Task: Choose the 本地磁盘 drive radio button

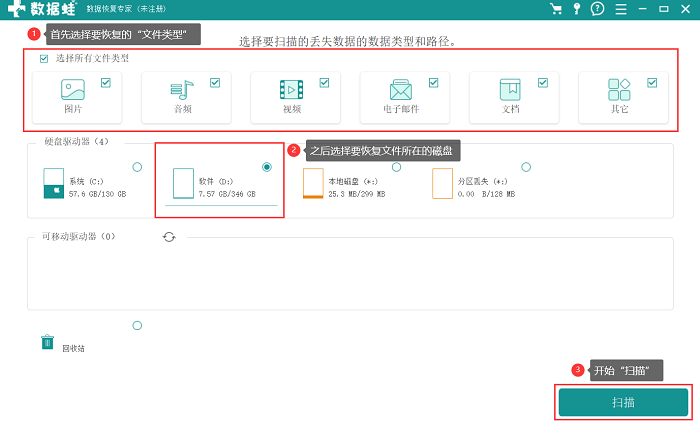Action: (x=396, y=167)
